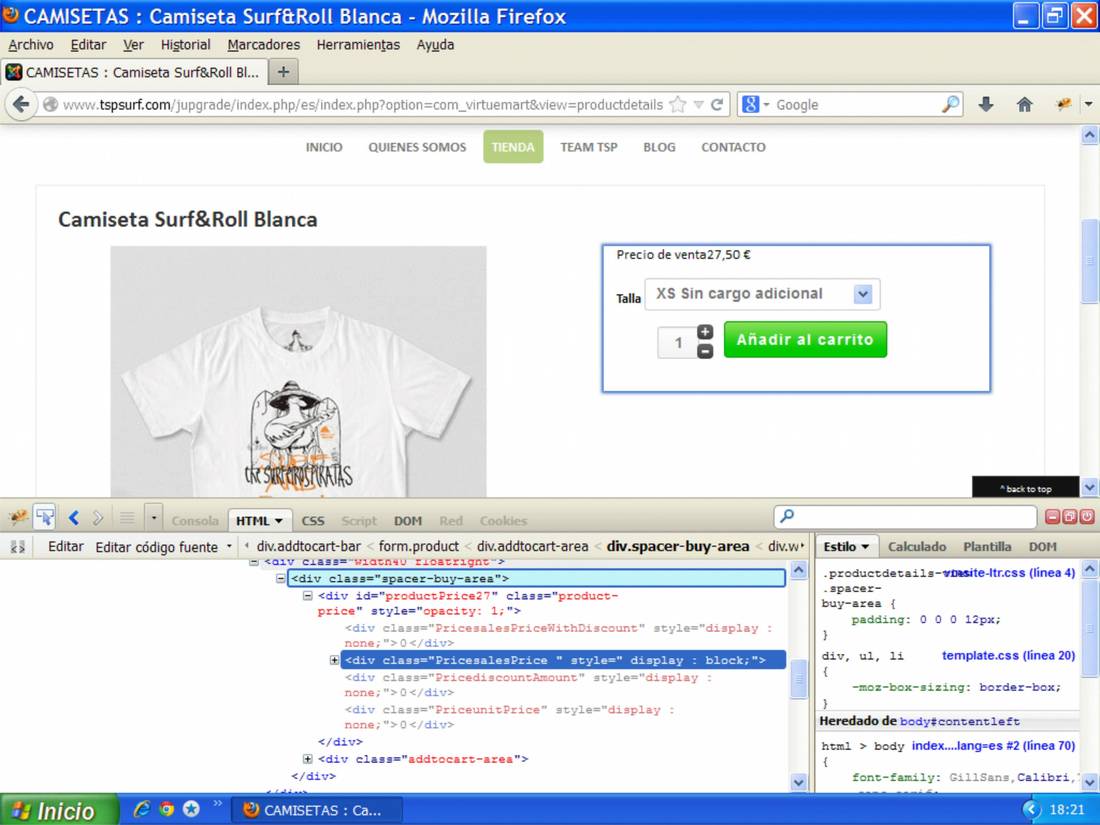Viewport: 1100px width, 825px height.
Task: Select form.product in breadcrumb path
Action: pos(419,546)
